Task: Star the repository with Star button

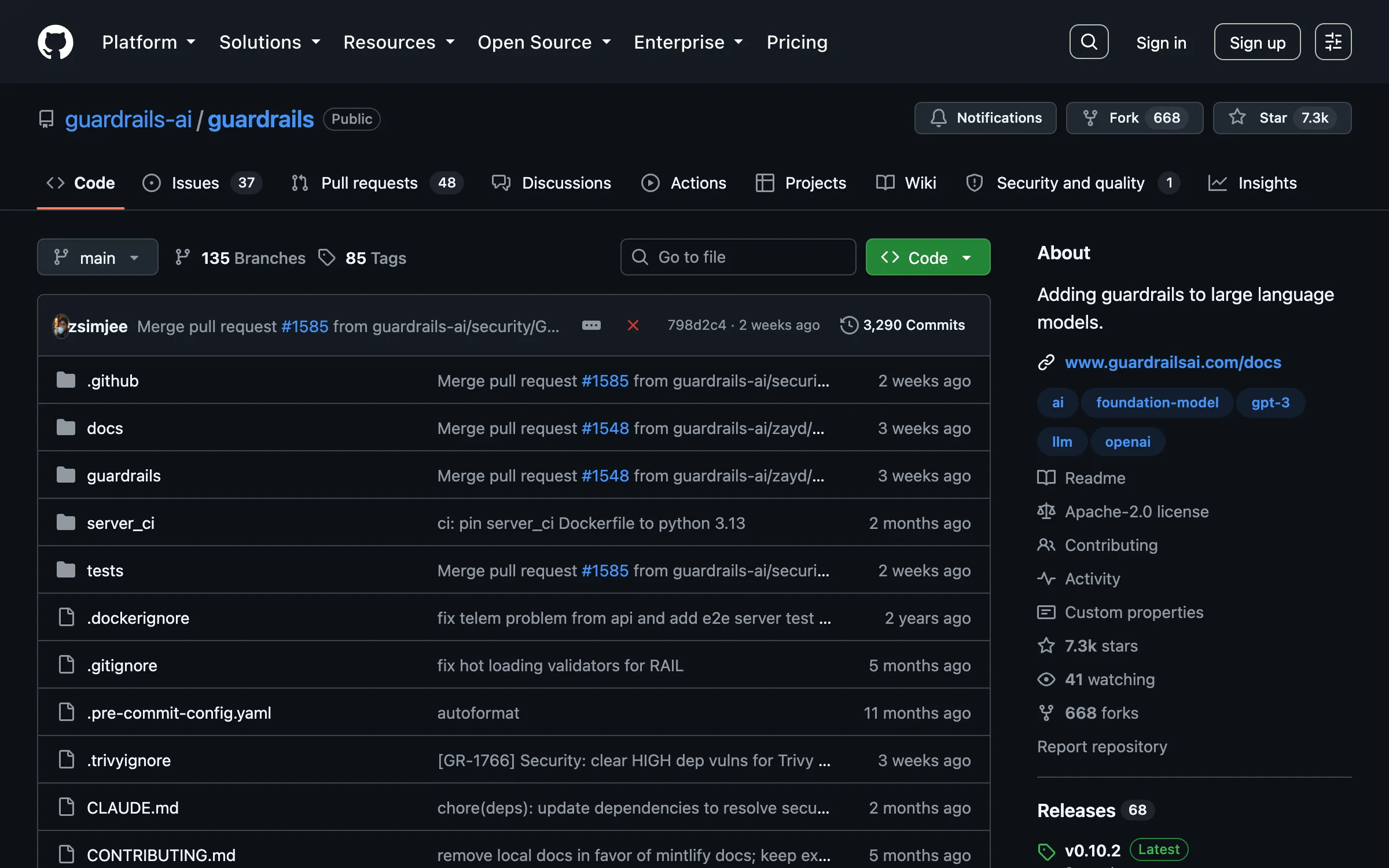Action: coord(1282,118)
